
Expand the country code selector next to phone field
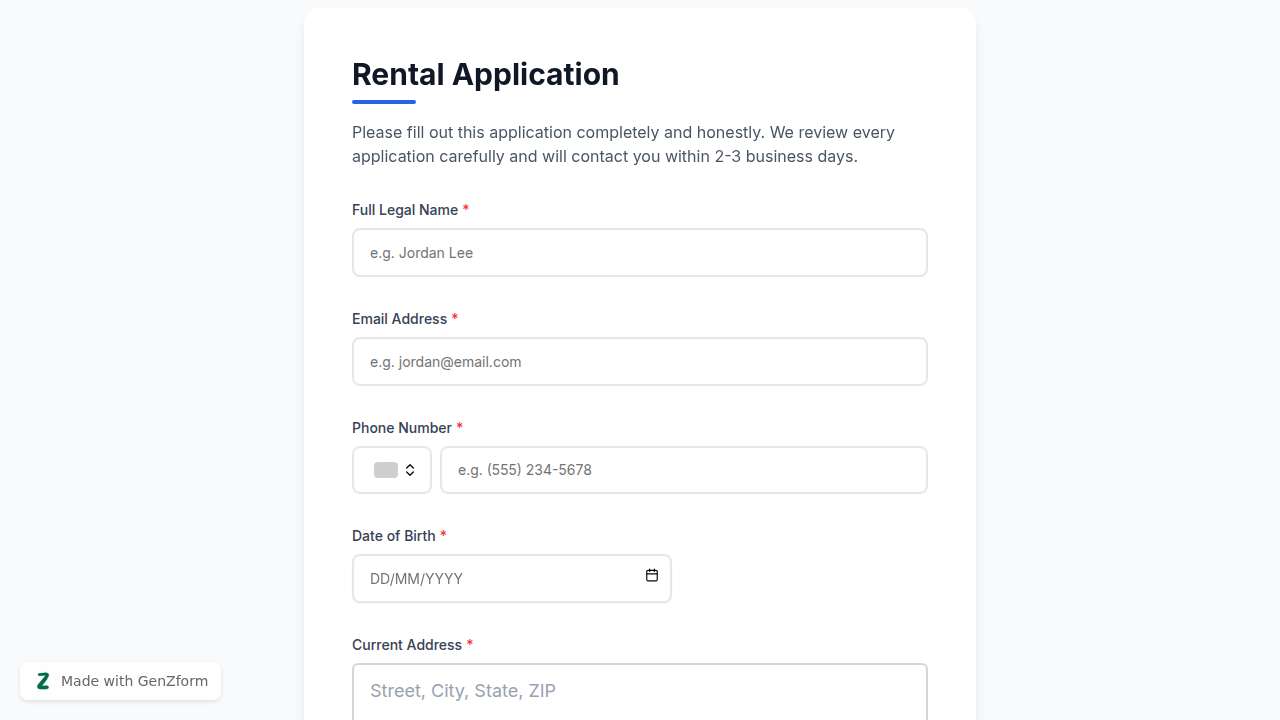391,469
